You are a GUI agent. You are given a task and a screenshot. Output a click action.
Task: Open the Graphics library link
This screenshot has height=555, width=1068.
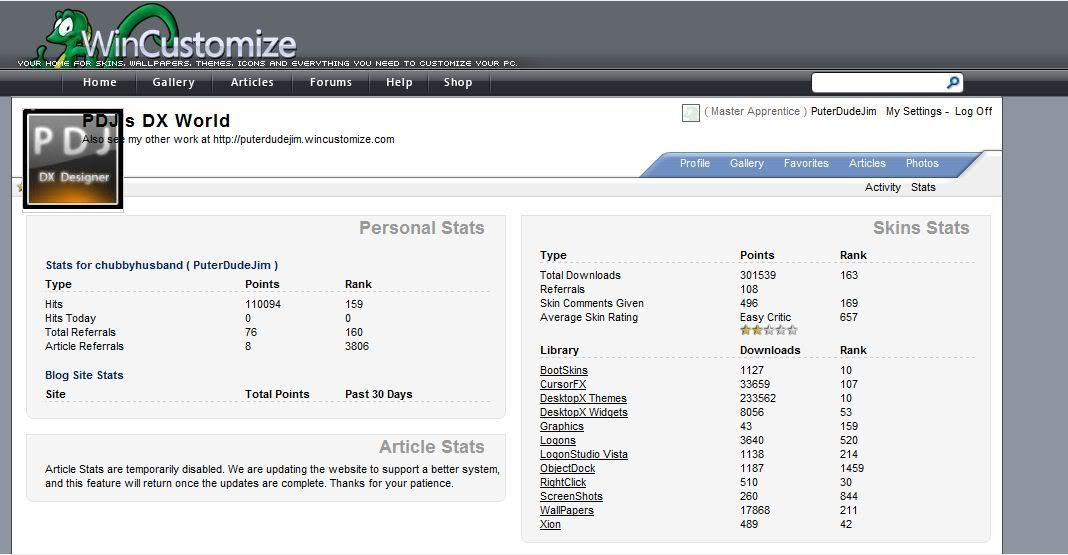click(x=561, y=426)
